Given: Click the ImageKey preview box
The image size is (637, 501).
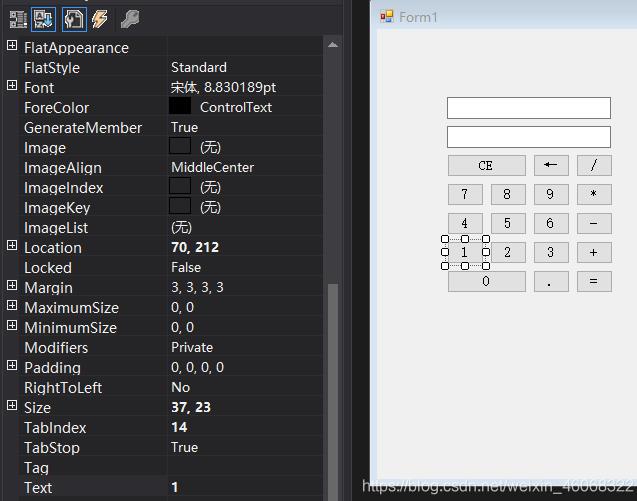Looking at the screenshot, I should click(x=180, y=206).
